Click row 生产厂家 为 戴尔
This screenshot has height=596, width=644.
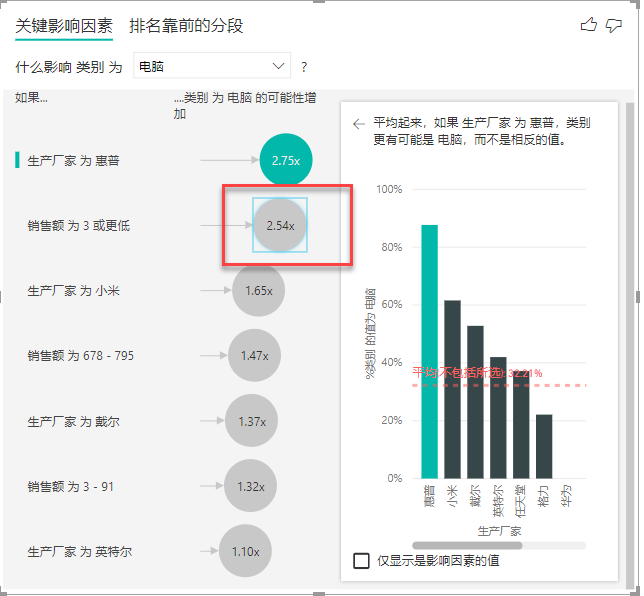pos(74,421)
